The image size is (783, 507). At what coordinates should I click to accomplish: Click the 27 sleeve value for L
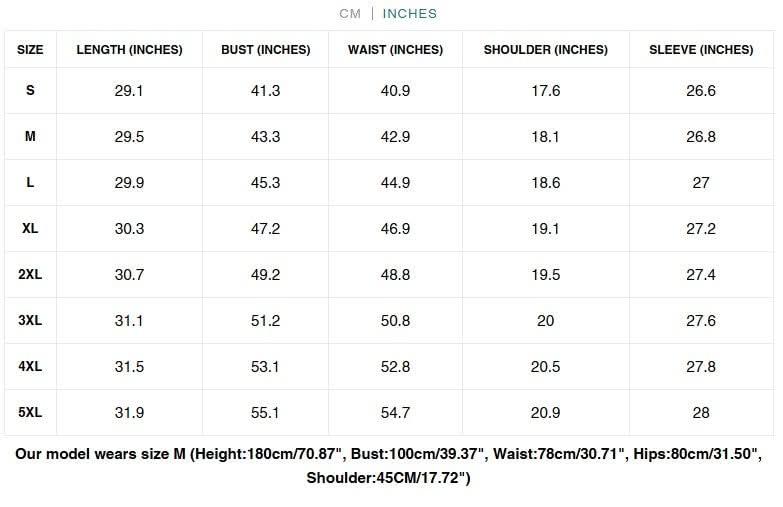(701, 182)
